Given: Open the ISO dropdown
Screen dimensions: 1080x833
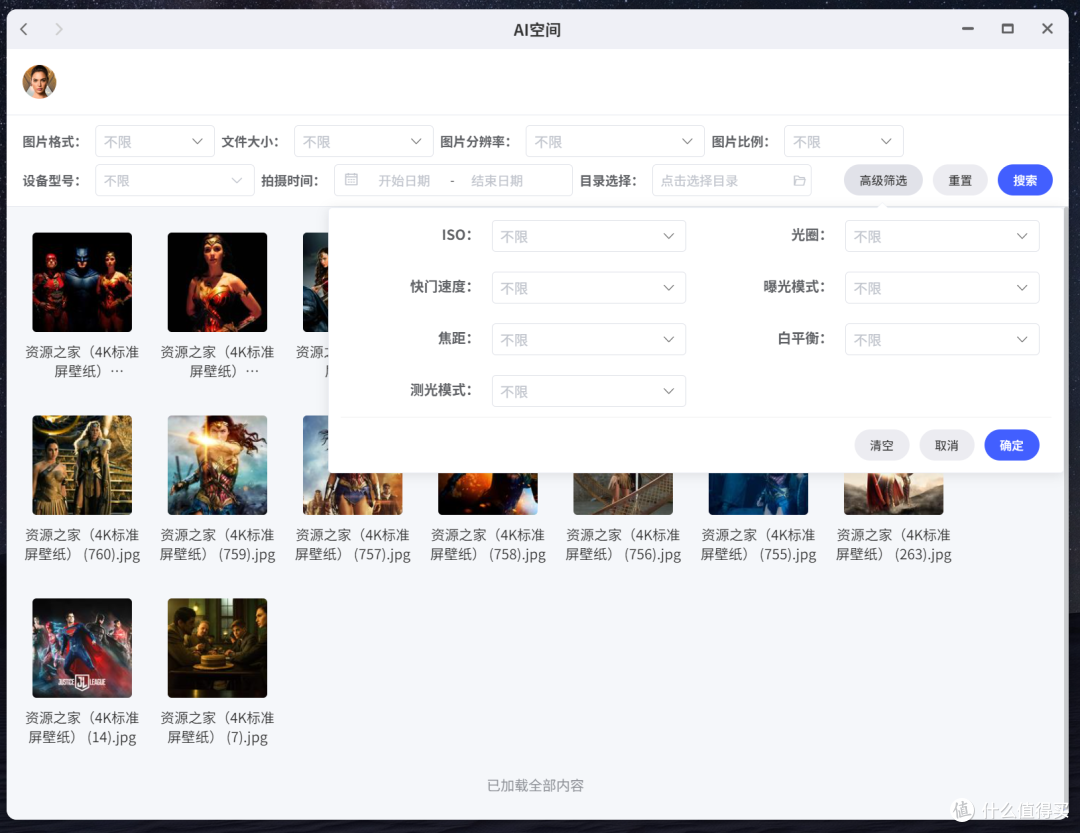Looking at the screenshot, I should point(588,236).
